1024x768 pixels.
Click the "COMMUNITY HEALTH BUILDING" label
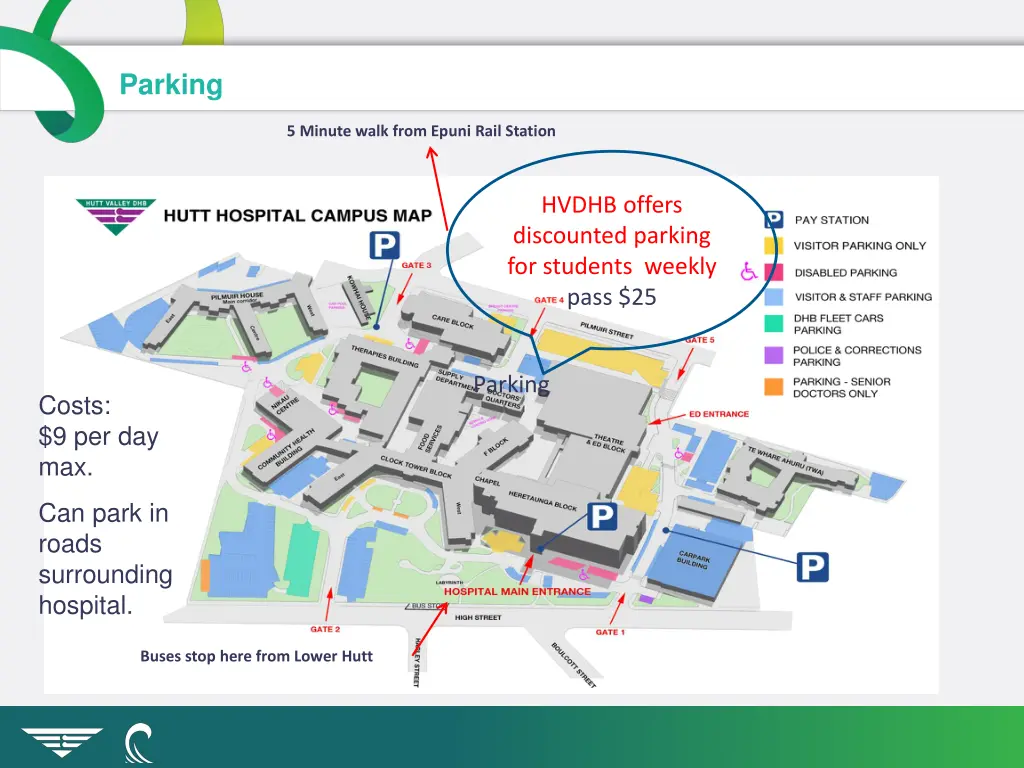(x=287, y=449)
